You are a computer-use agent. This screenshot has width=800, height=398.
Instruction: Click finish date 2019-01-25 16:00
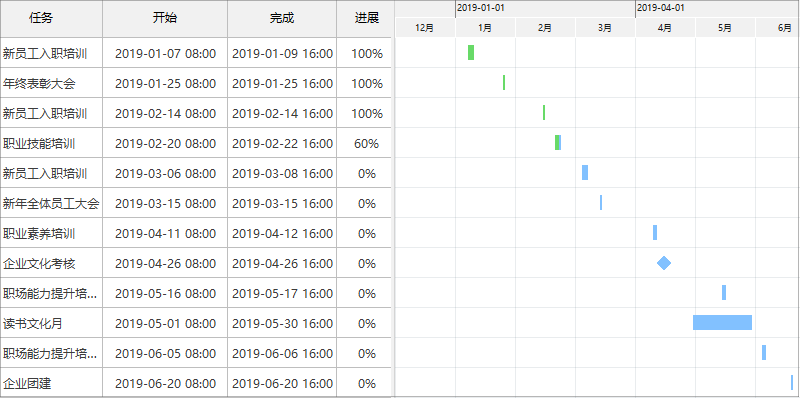(x=282, y=83)
